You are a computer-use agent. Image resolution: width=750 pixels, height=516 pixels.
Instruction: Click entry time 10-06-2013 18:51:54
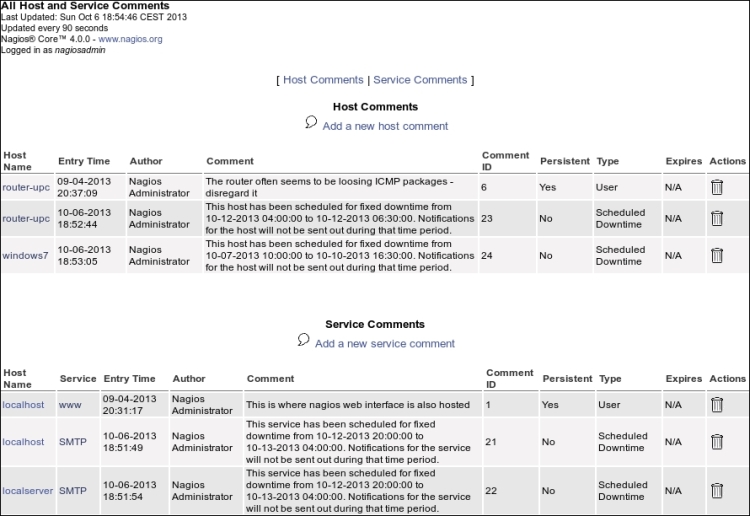coord(129,491)
